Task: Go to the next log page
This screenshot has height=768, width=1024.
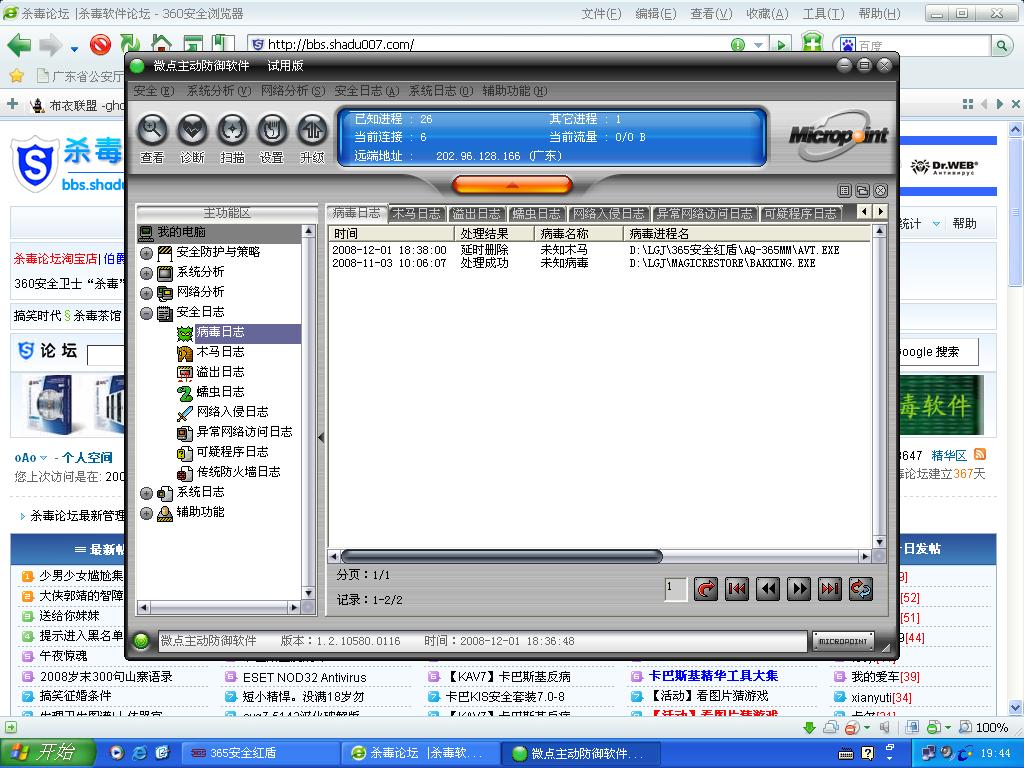Action: click(799, 589)
